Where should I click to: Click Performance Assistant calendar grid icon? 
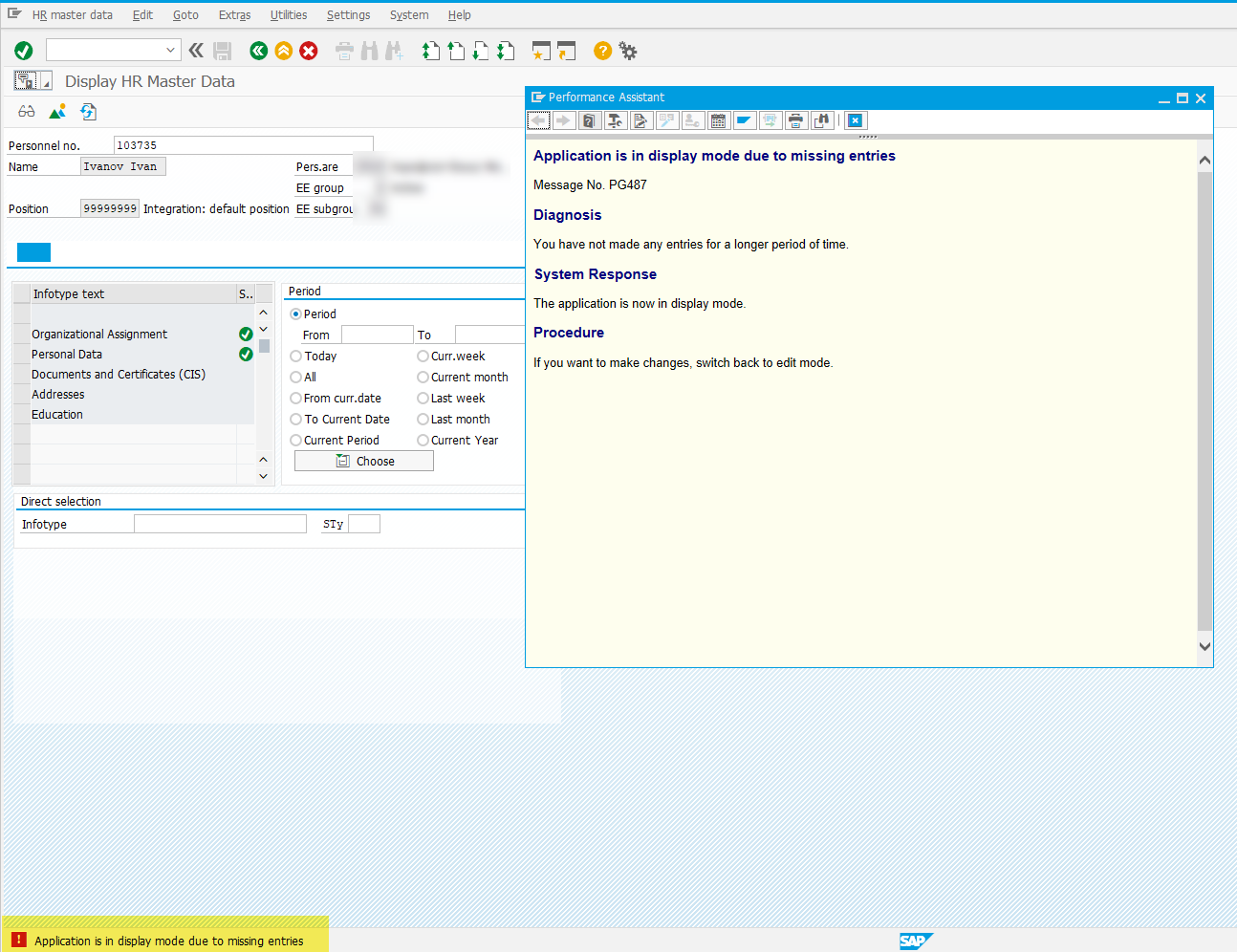tap(719, 120)
